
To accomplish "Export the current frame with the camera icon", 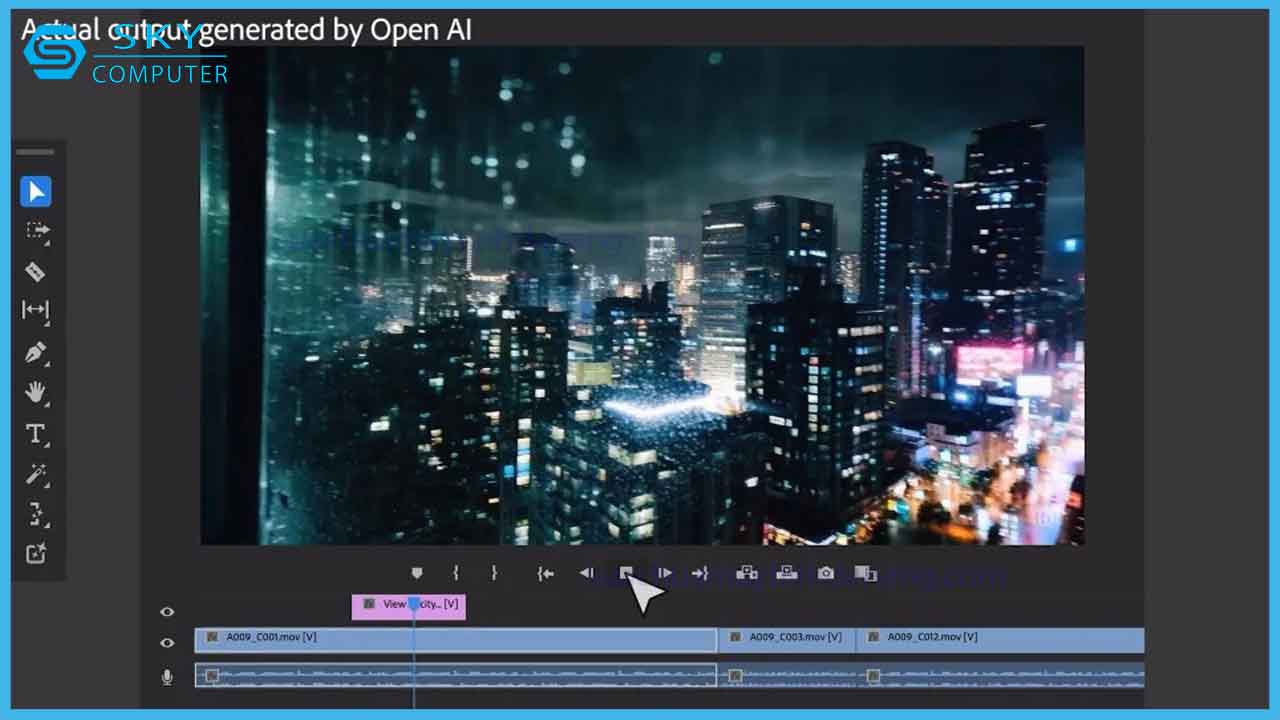I will coord(824,573).
